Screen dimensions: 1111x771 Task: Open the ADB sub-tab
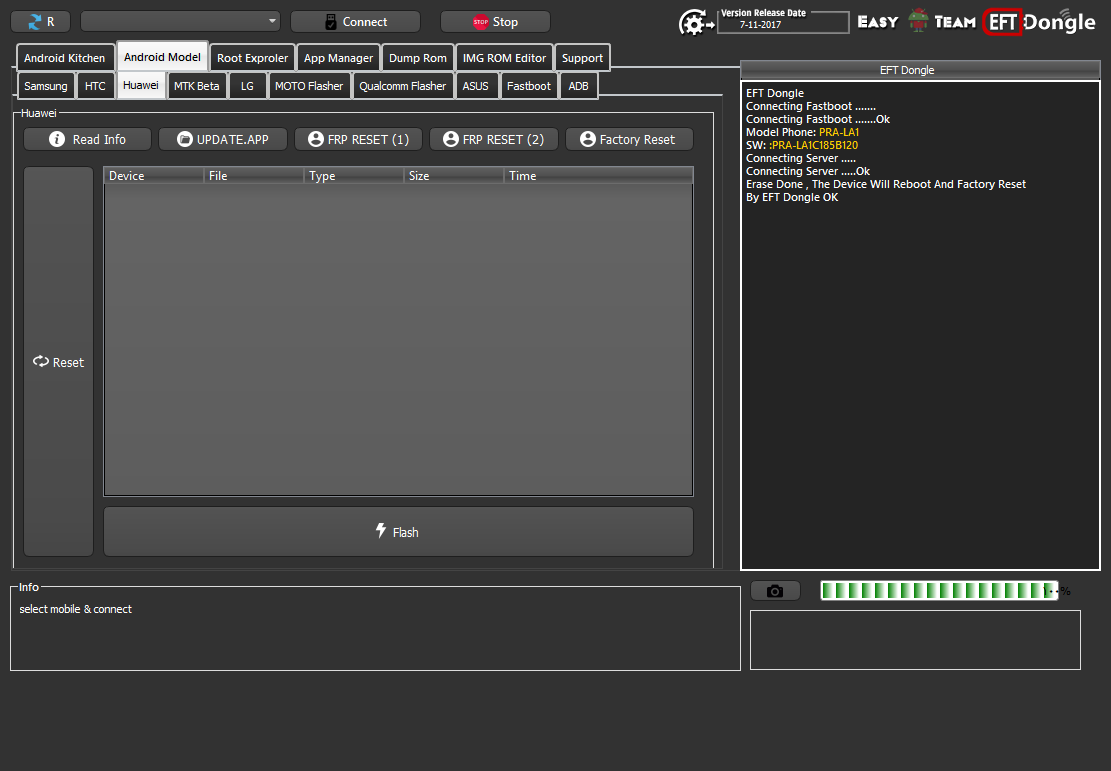tap(578, 86)
